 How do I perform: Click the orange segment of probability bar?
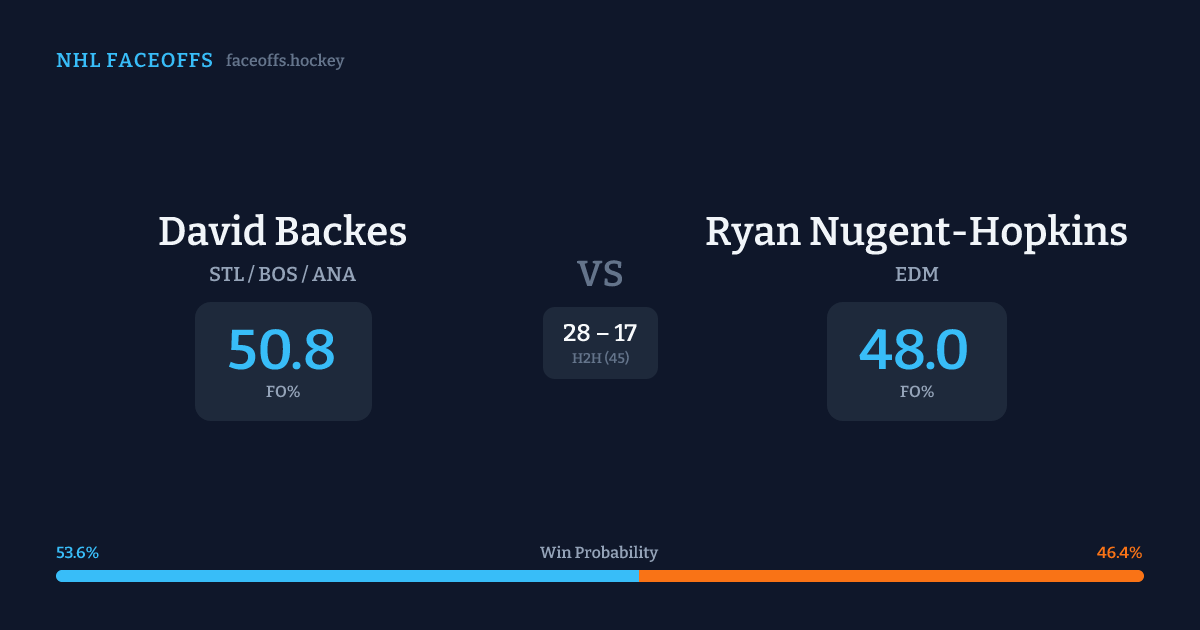tap(891, 576)
